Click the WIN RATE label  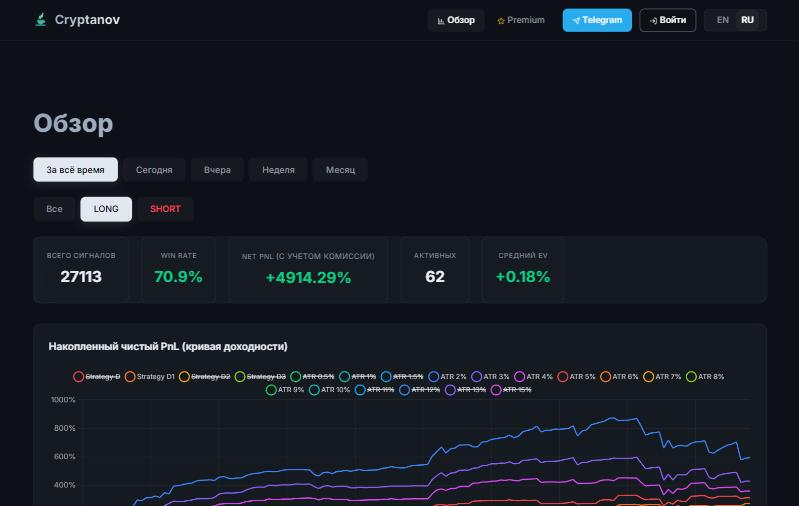point(178,256)
